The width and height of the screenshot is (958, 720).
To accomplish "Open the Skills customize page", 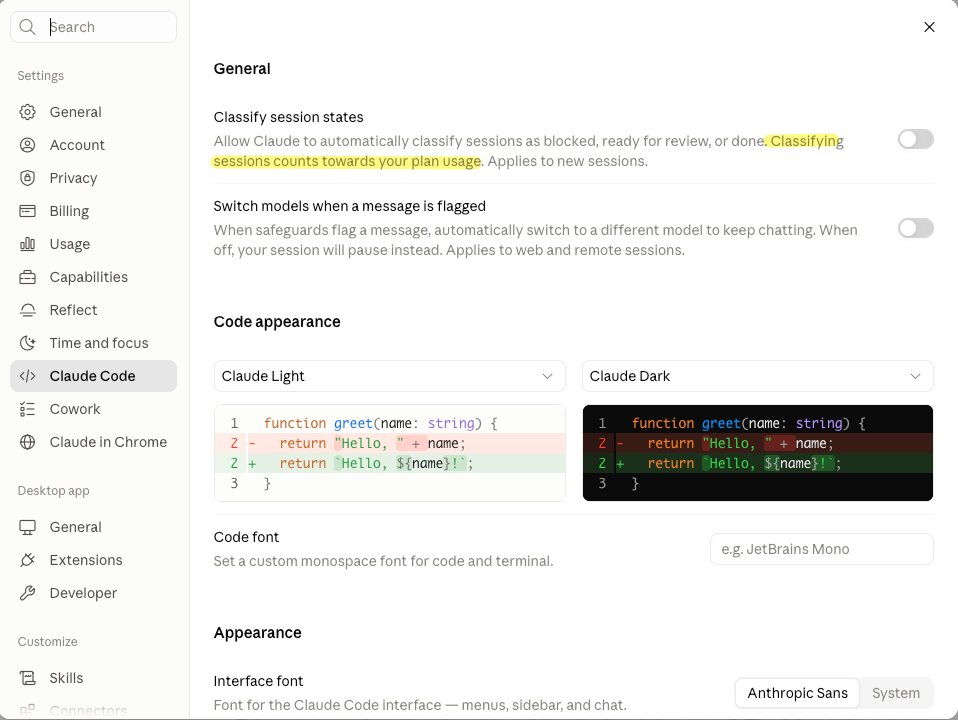I will pos(93,678).
